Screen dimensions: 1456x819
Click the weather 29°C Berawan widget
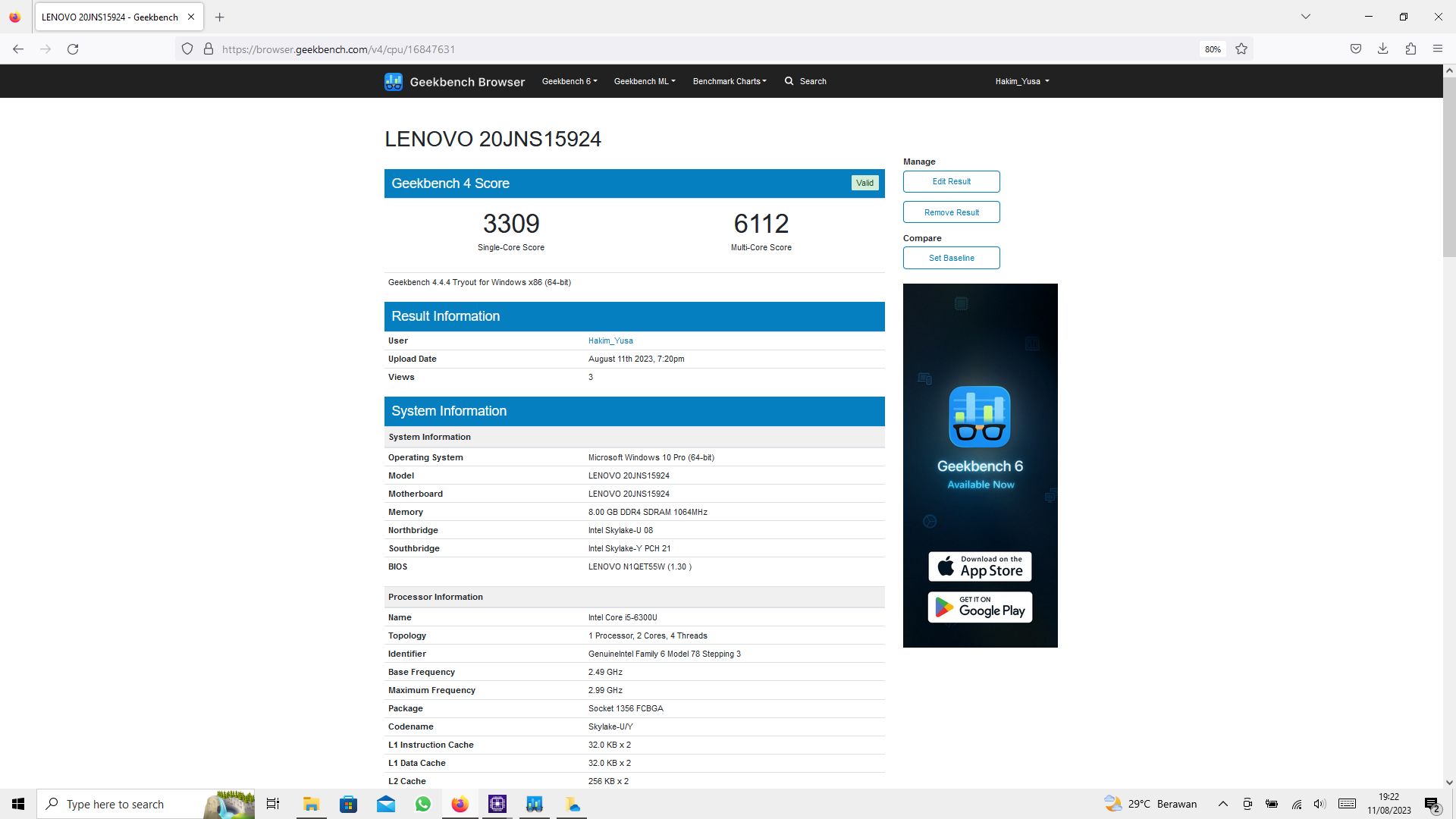1150,804
